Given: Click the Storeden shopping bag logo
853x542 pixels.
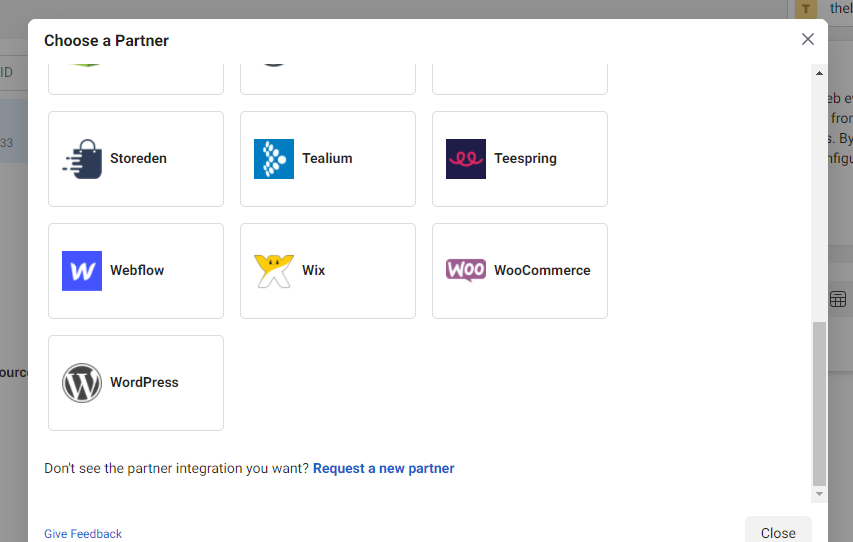Looking at the screenshot, I should coord(82,159).
